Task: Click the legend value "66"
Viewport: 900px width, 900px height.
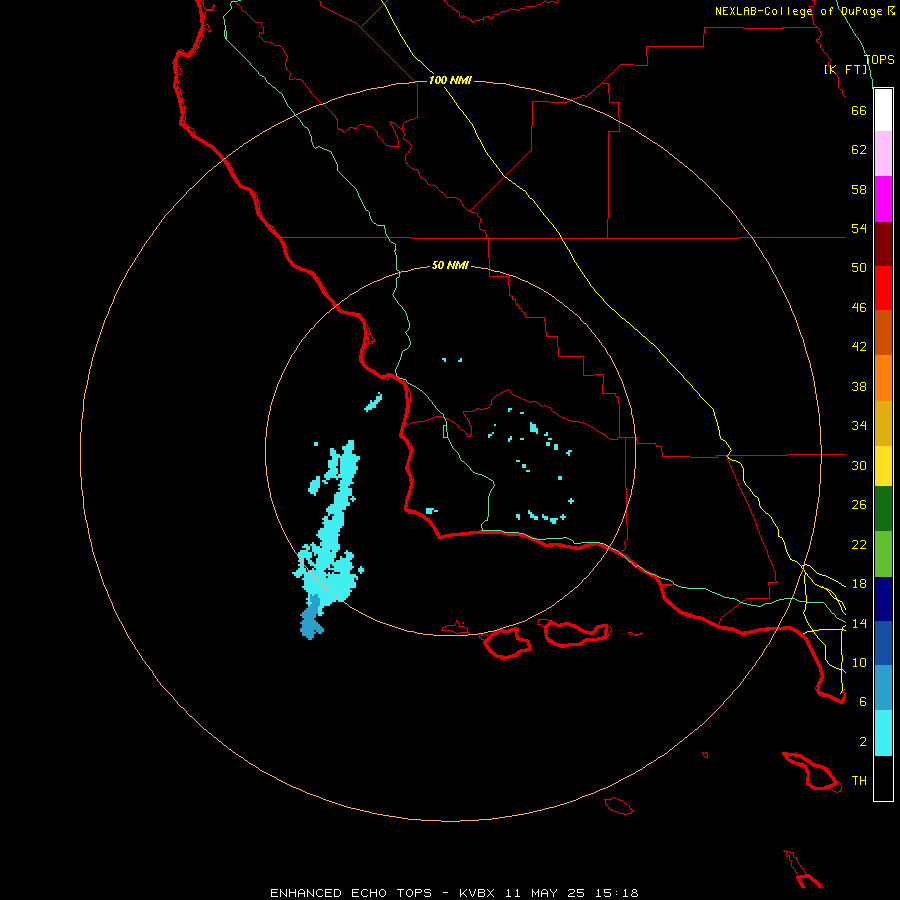Action: (x=859, y=110)
